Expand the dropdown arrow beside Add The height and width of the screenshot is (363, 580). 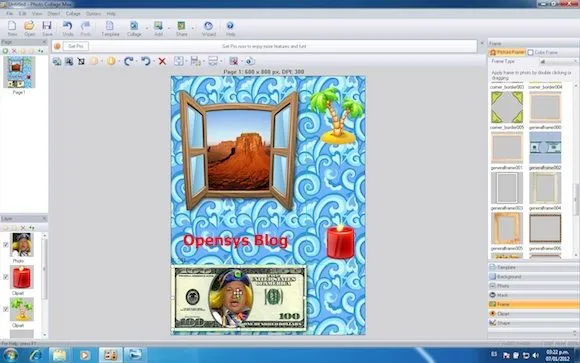[169, 28]
